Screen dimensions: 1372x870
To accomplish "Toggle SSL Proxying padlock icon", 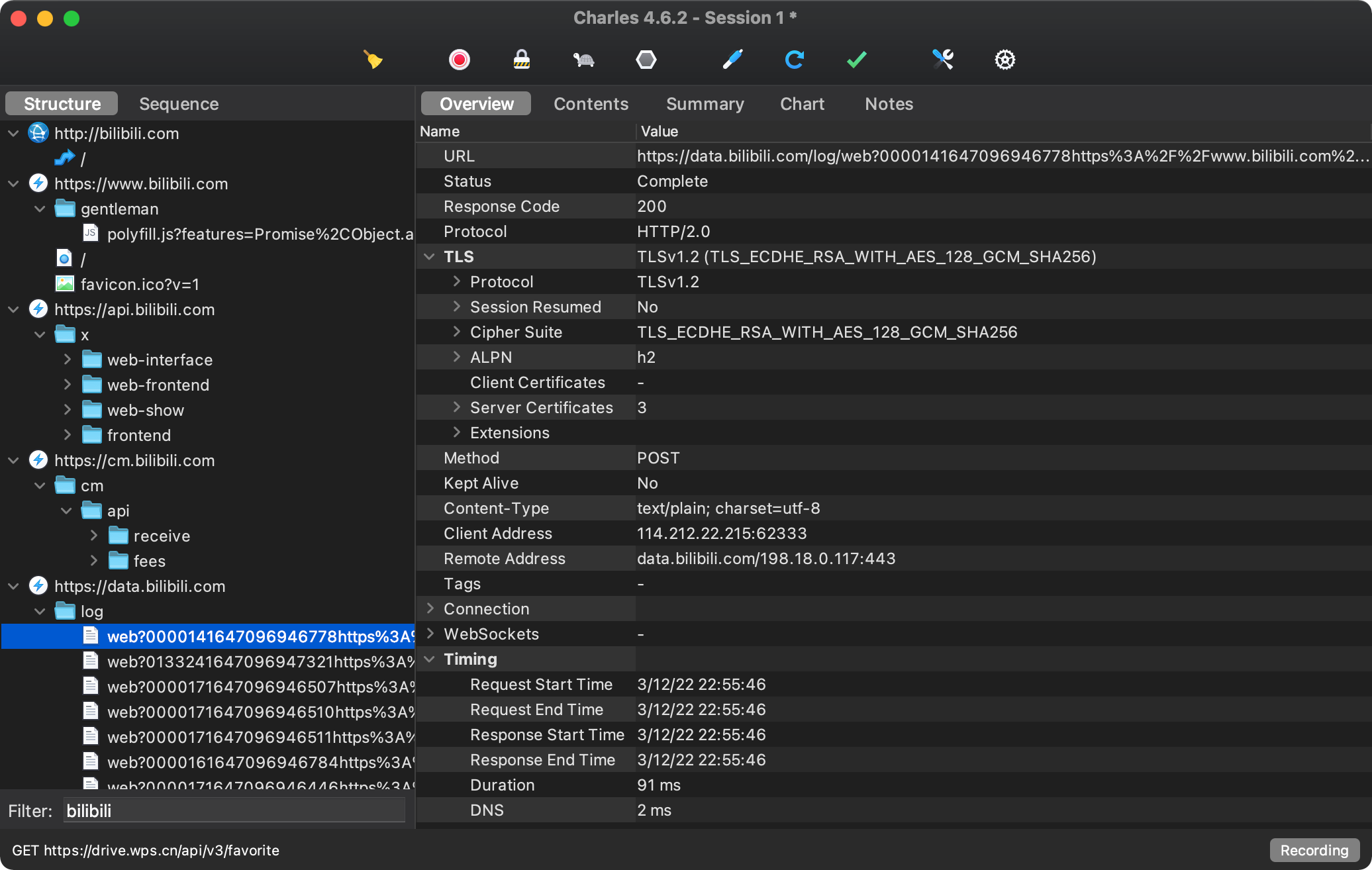I will pyautogui.click(x=522, y=60).
